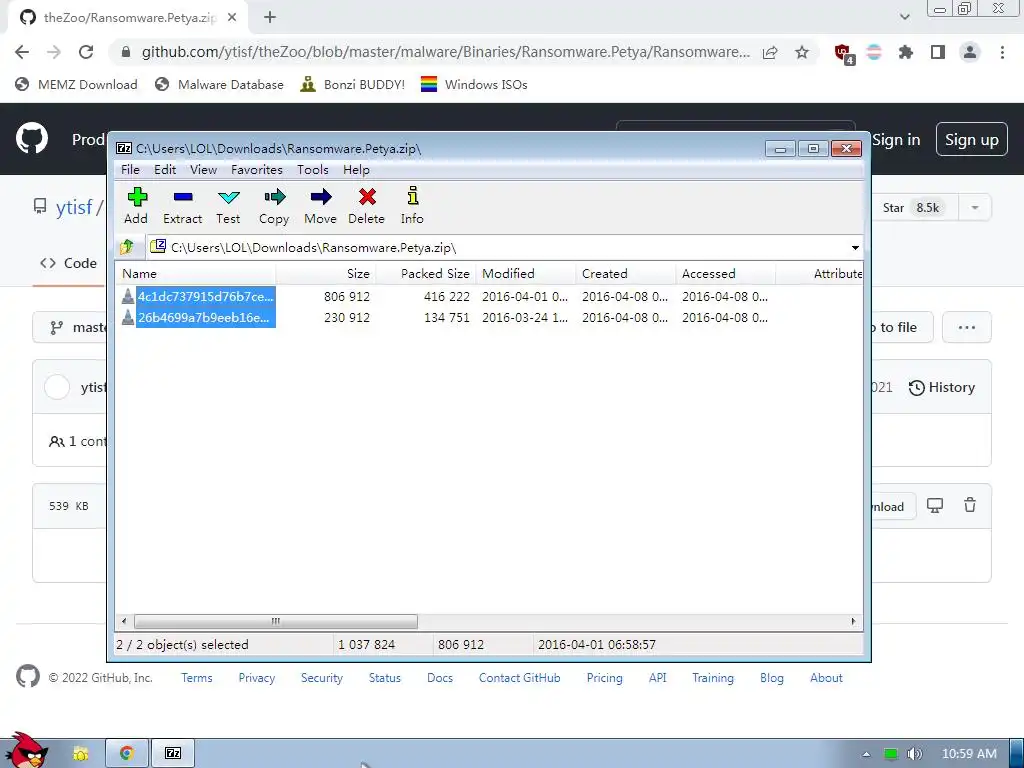Go back in Chrome browser
This screenshot has width=1024, height=768.
[x=22, y=52]
